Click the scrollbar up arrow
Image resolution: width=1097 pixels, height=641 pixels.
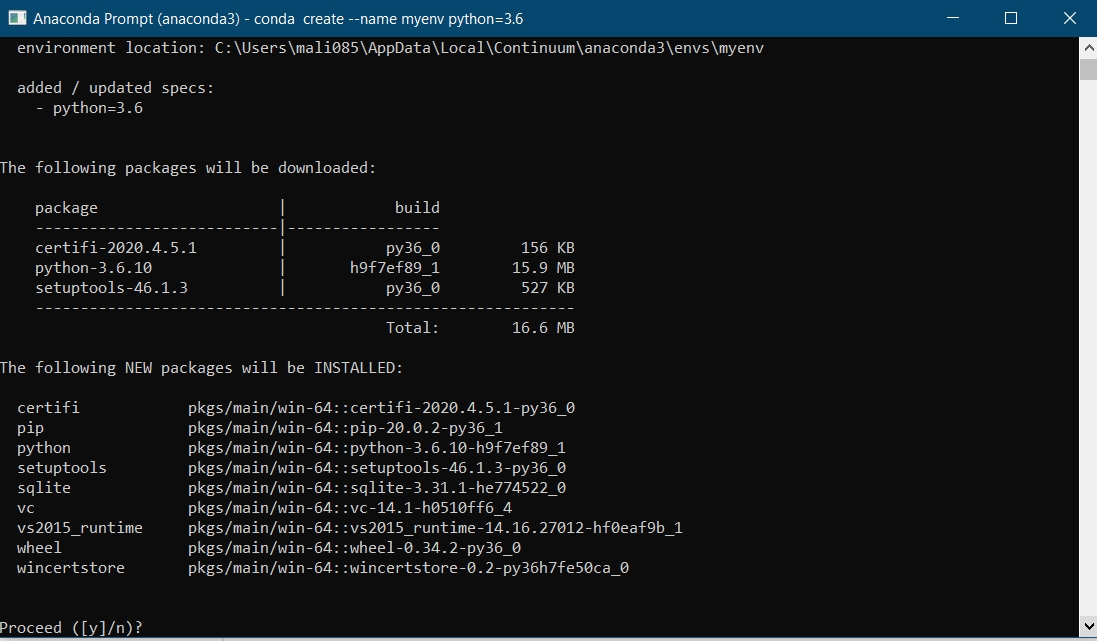1087,46
